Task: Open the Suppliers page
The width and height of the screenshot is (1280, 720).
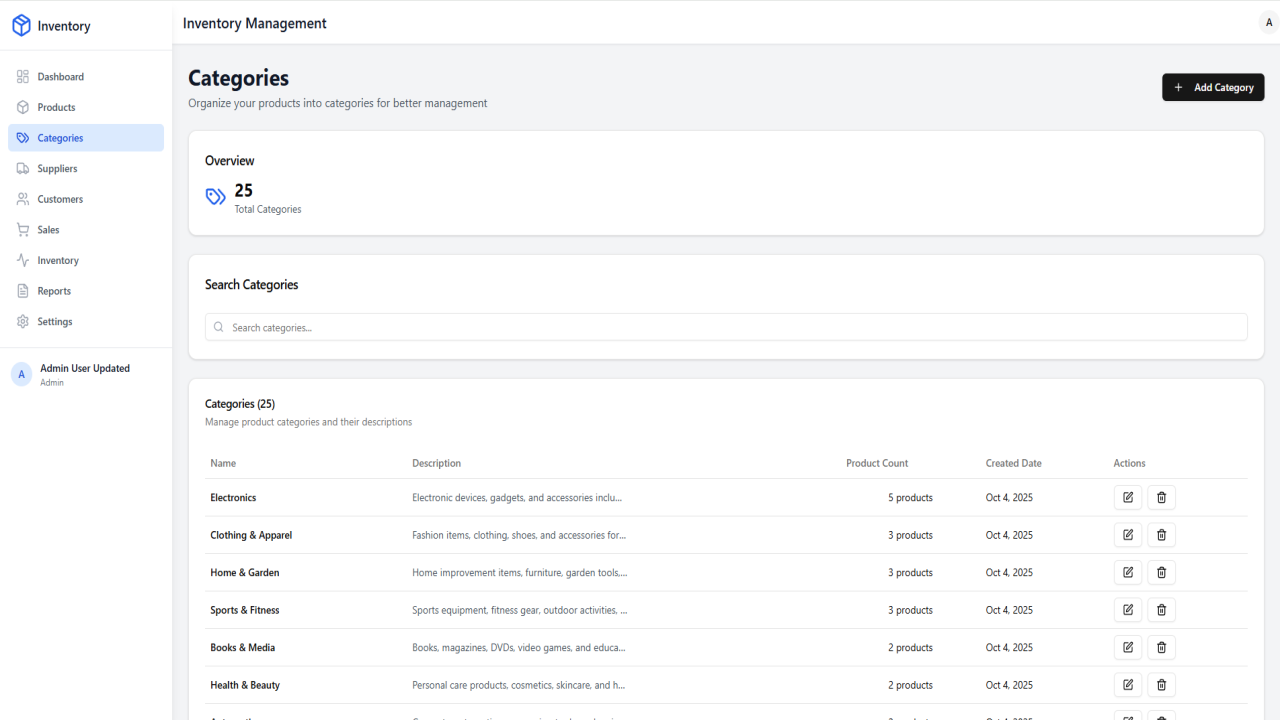Action: (x=86, y=169)
